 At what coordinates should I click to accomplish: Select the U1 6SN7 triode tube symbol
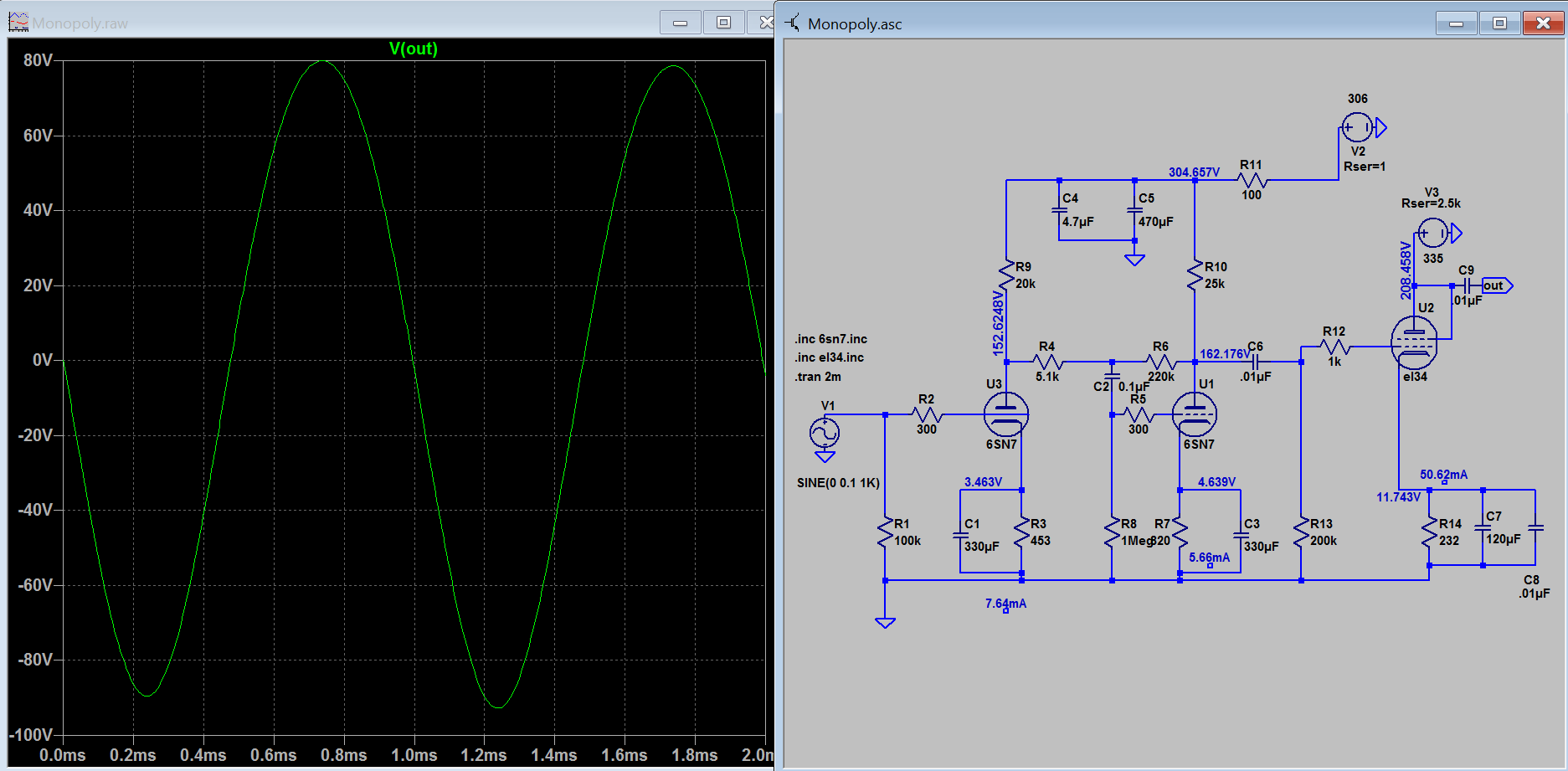pos(1195,414)
